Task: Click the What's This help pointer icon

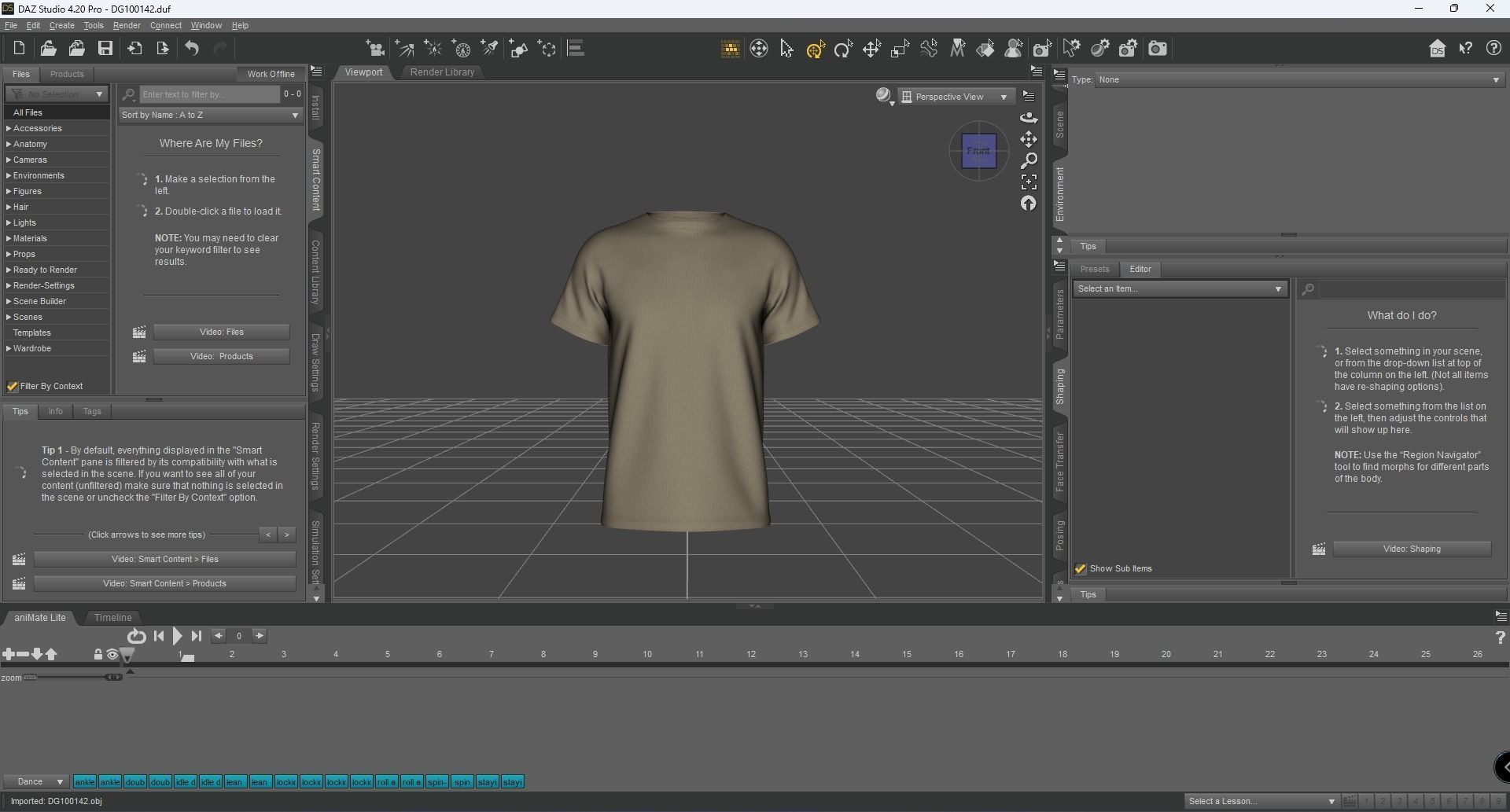Action: (x=1466, y=49)
